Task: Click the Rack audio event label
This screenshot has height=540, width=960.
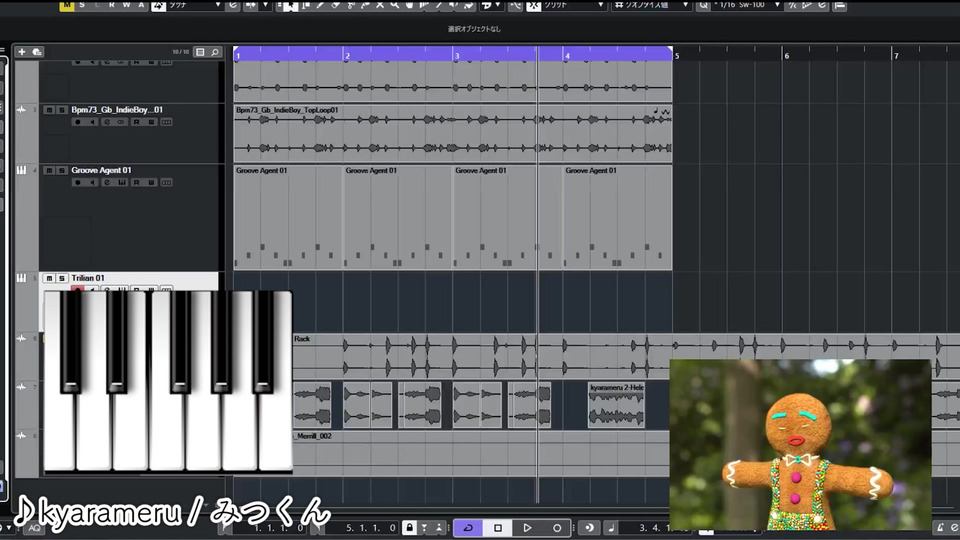Action: 302,339
